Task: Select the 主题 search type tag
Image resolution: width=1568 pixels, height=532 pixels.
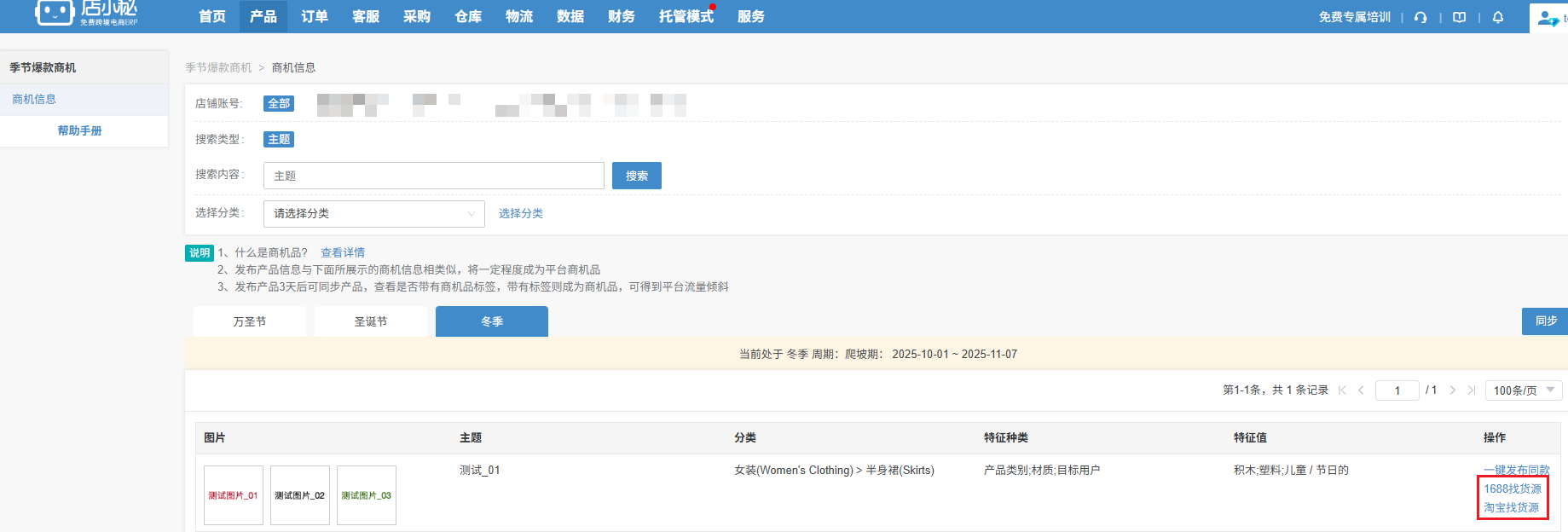Action: 279,139
